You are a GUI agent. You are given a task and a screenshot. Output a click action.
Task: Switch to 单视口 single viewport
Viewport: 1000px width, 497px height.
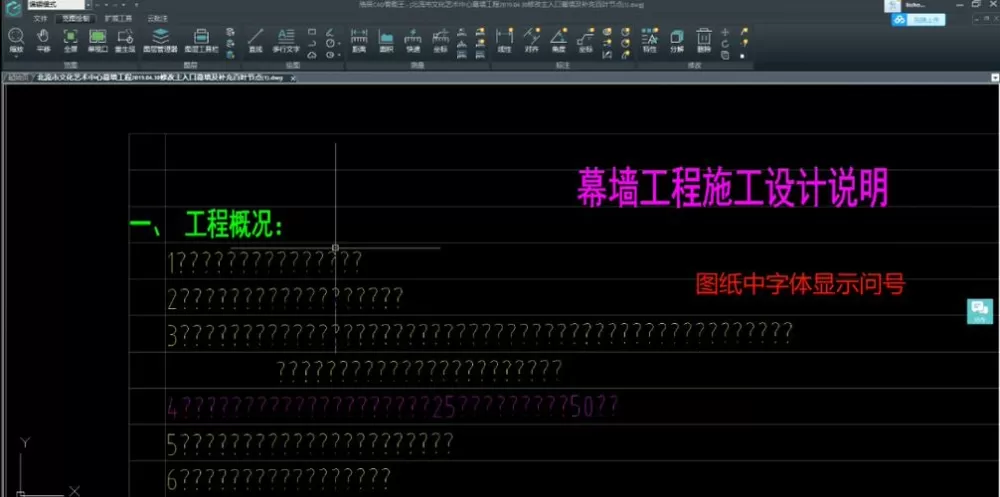[x=98, y=40]
